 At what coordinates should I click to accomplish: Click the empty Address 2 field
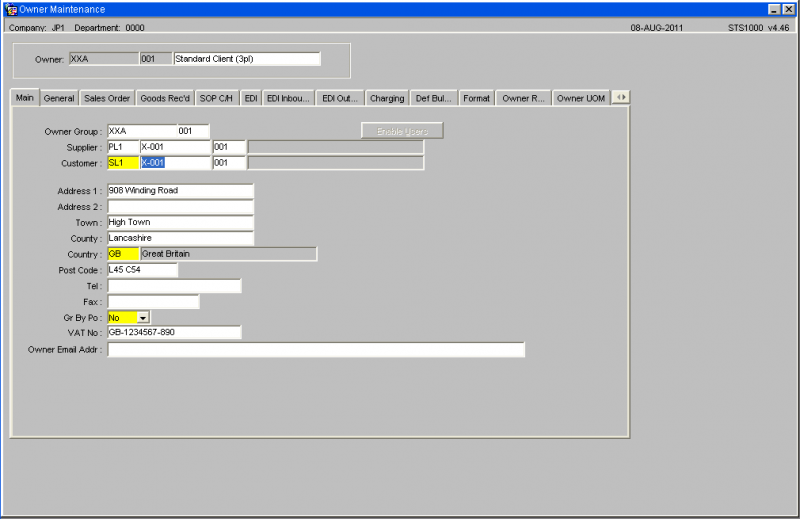pos(180,207)
